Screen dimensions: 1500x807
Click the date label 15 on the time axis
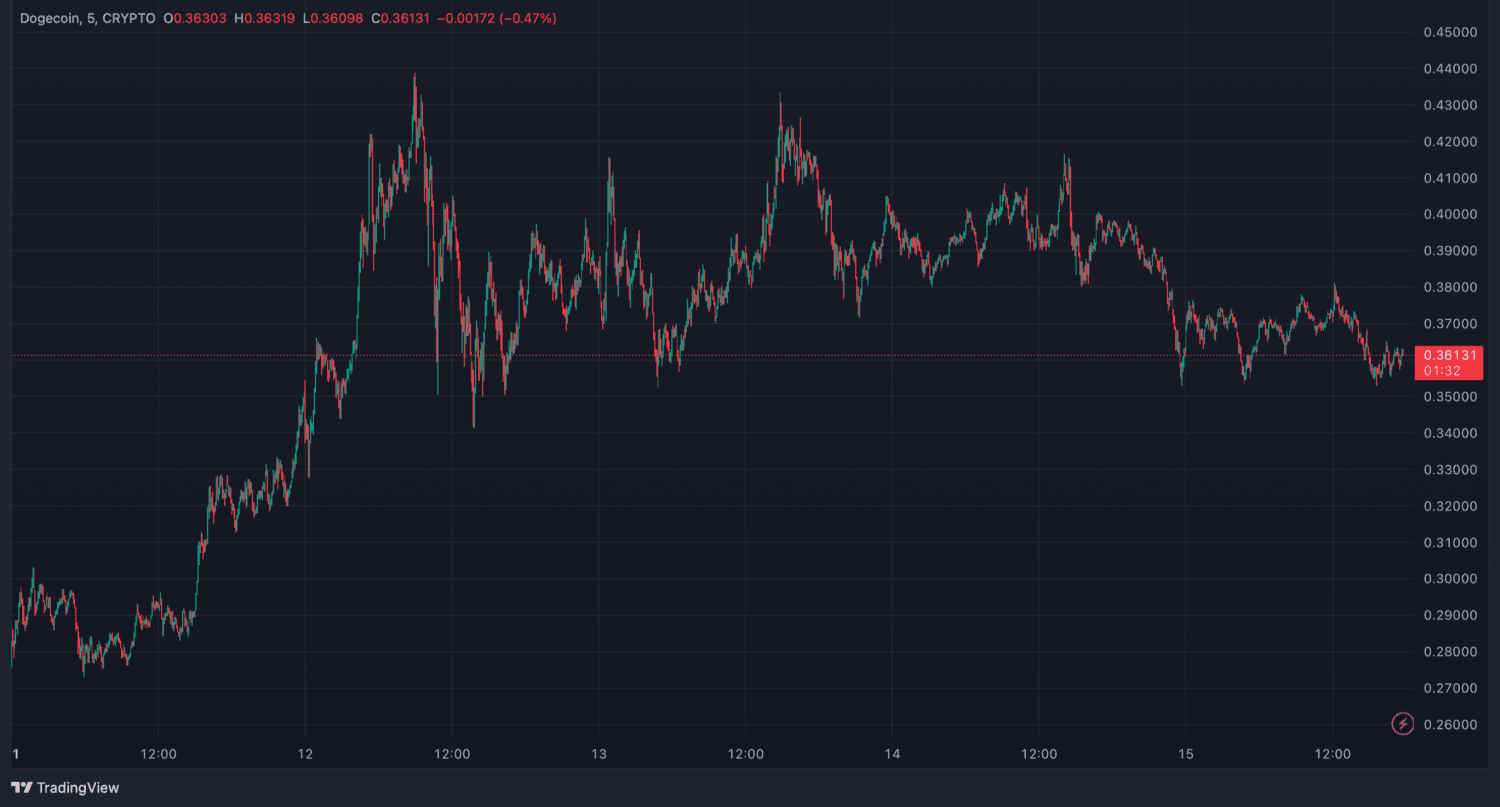[x=1186, y=753]
